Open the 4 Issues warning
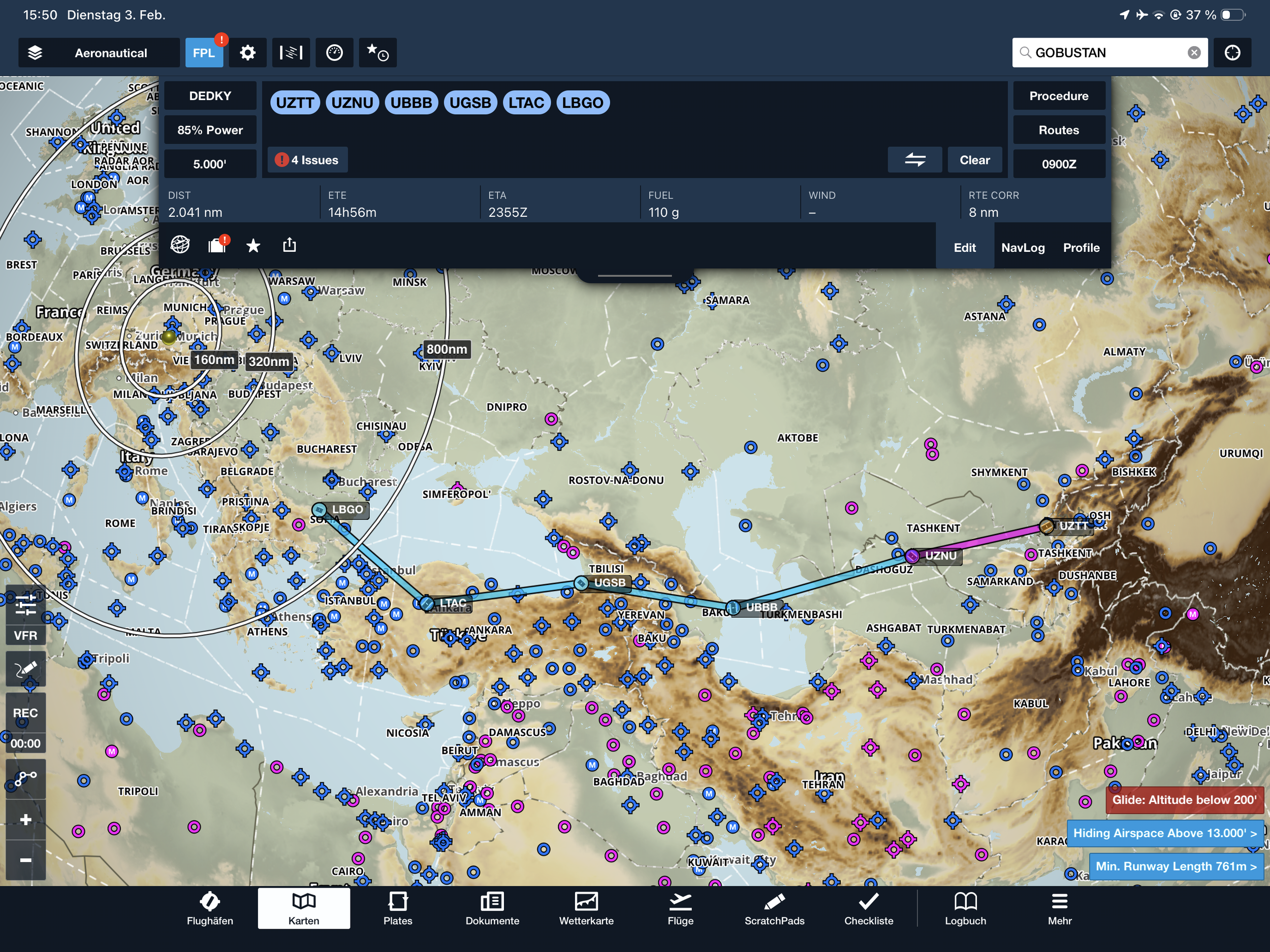 tap(307, 160)
